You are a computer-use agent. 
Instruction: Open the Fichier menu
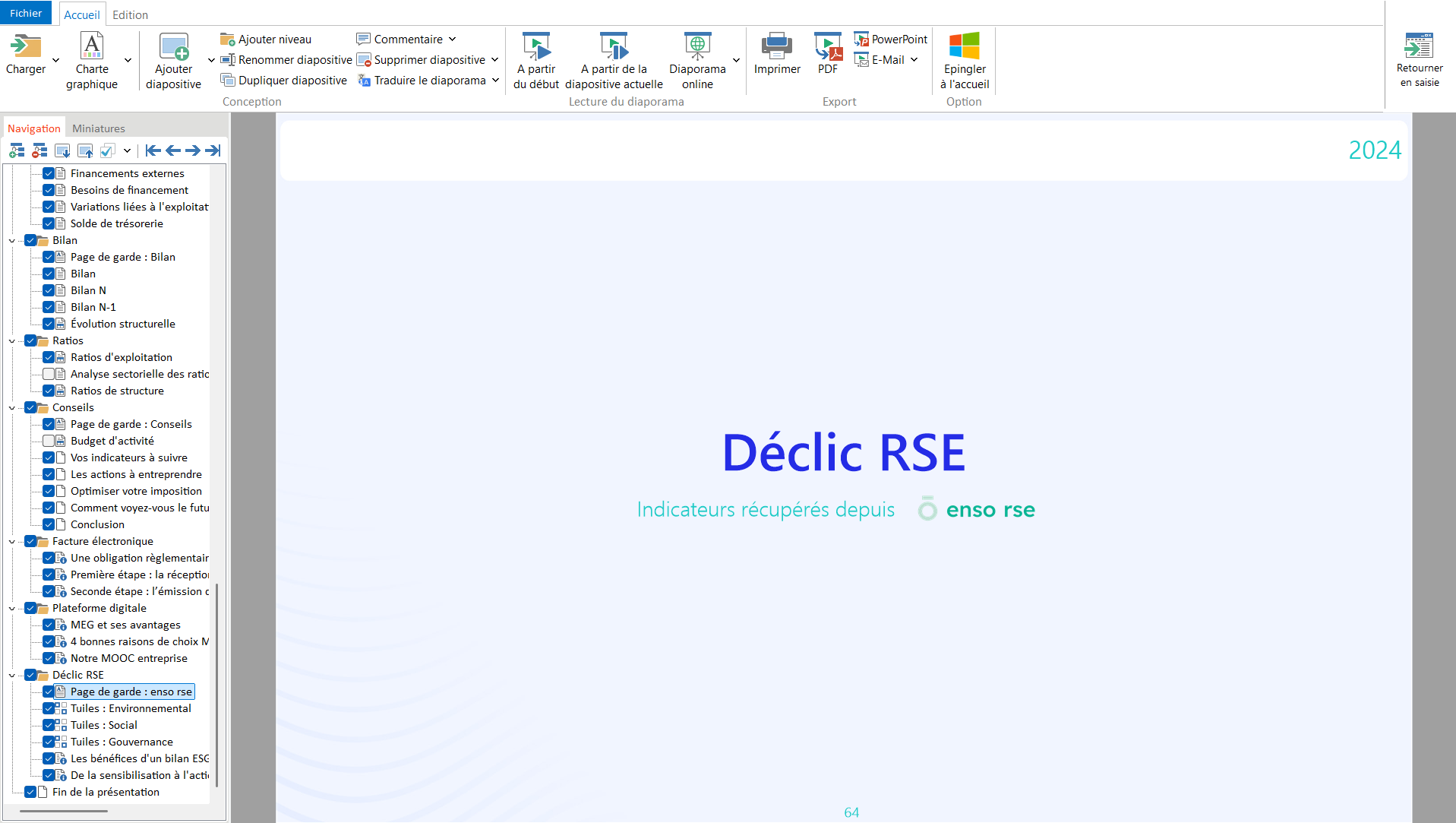click(x=26, y=13)
